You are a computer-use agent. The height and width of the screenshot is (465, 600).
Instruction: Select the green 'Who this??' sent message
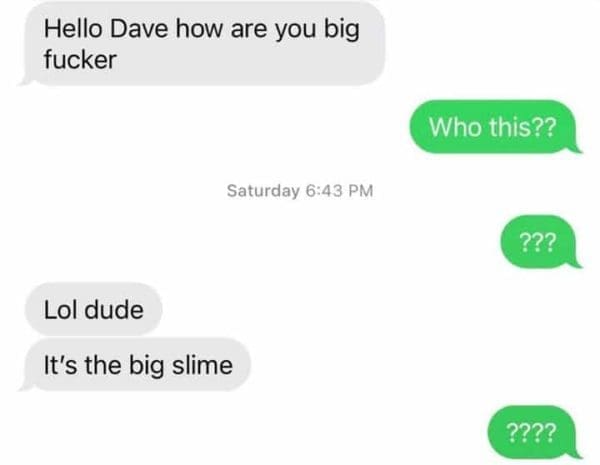click(494, 127)
